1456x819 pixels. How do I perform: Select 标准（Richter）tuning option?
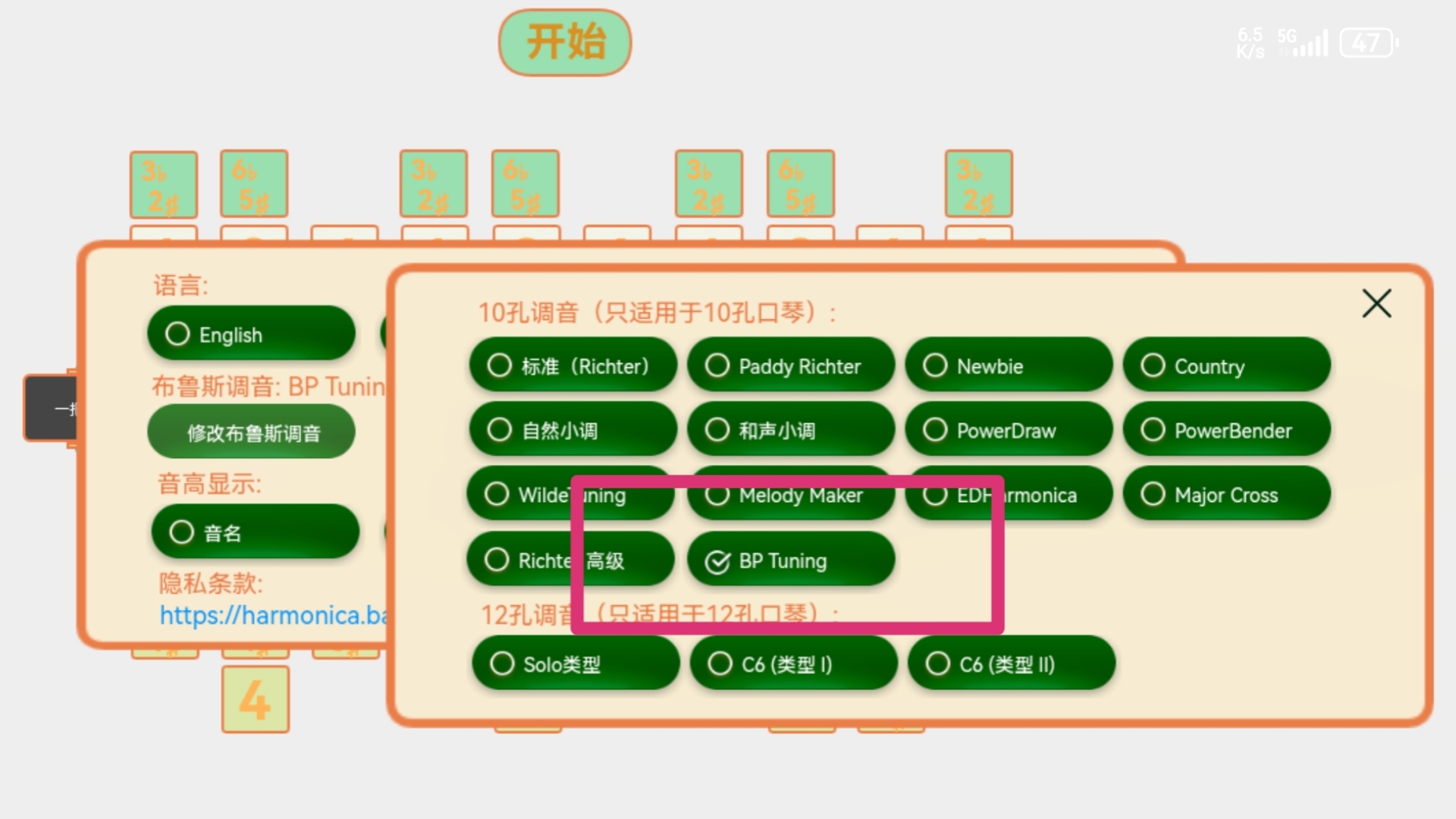(x=571, y=366)
